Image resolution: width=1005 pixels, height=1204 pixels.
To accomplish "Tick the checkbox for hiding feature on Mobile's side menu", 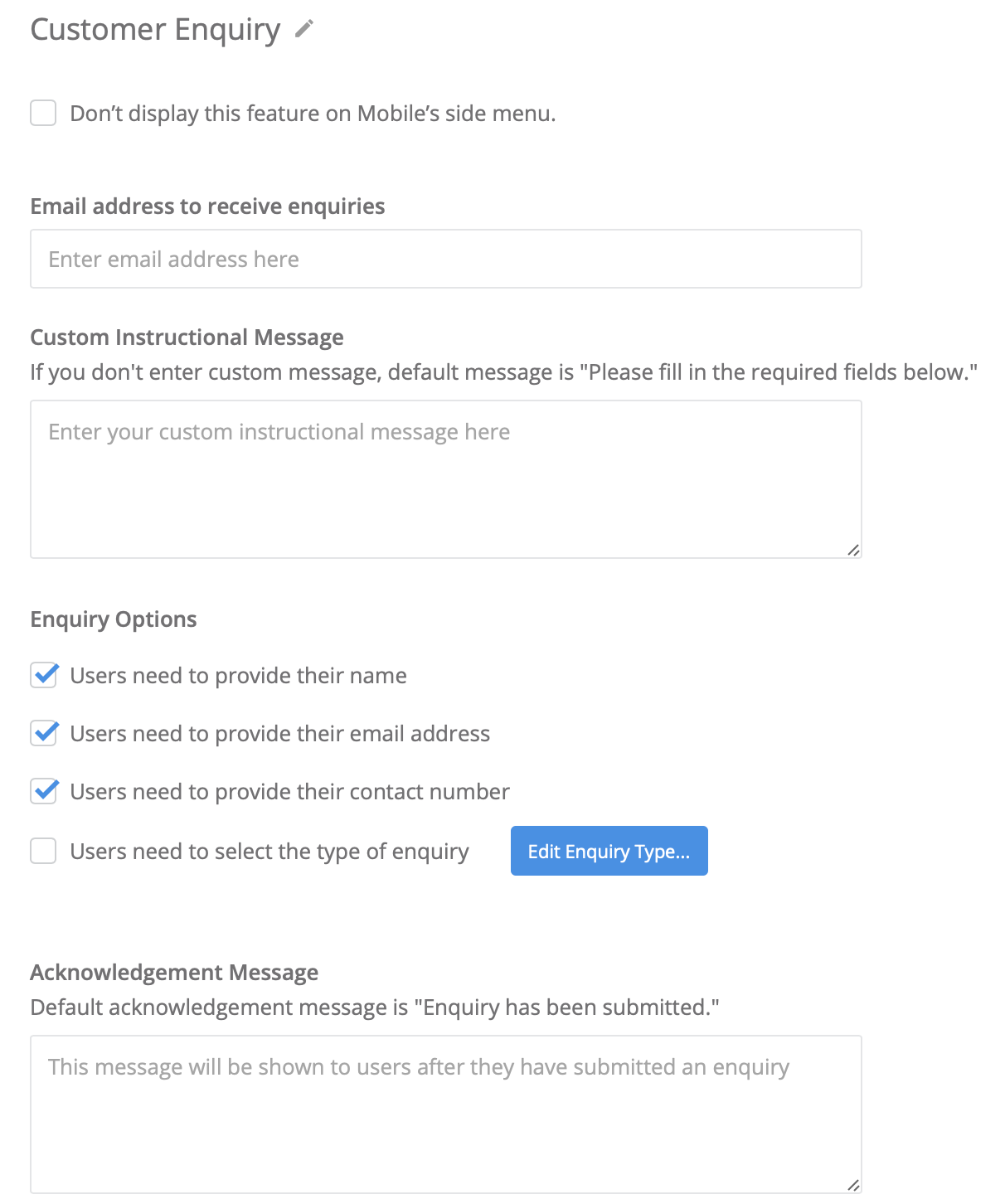I will [43, 113].
